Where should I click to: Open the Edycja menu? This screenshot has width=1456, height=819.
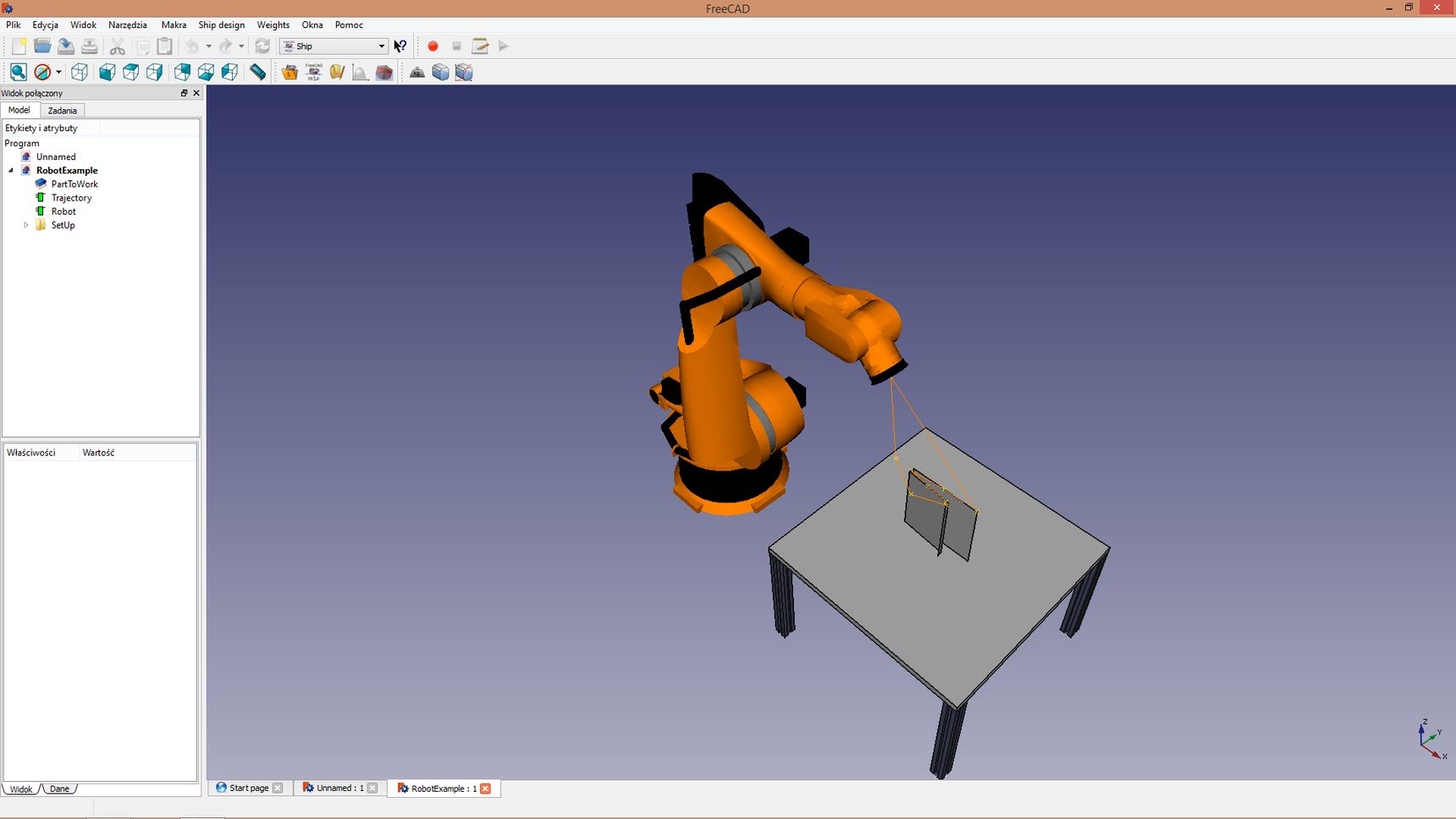tap(45, 25)
